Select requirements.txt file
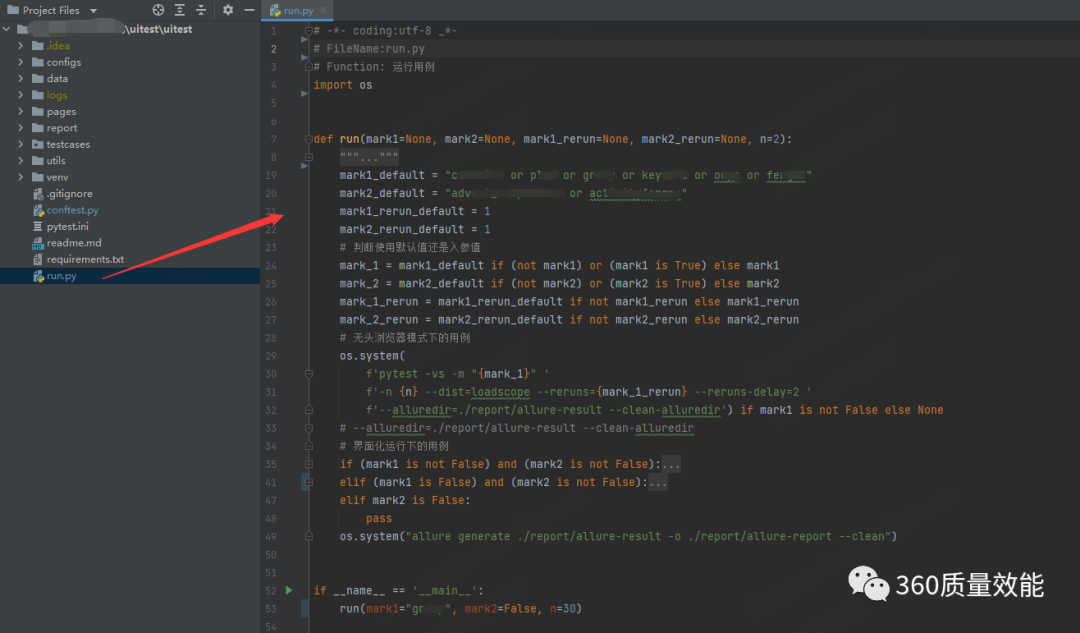Screen dimensions: 1080x633 tap(85, 259)
